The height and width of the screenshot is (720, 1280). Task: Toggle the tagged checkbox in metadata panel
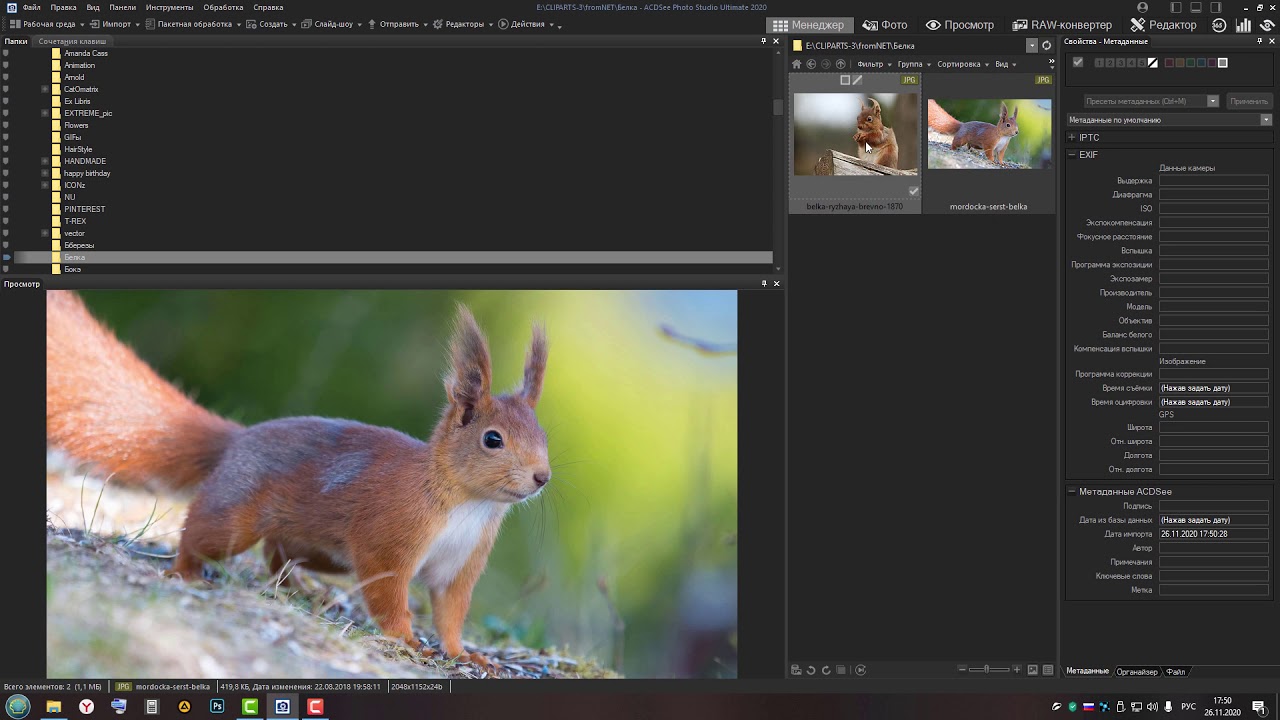point(1077,63)
